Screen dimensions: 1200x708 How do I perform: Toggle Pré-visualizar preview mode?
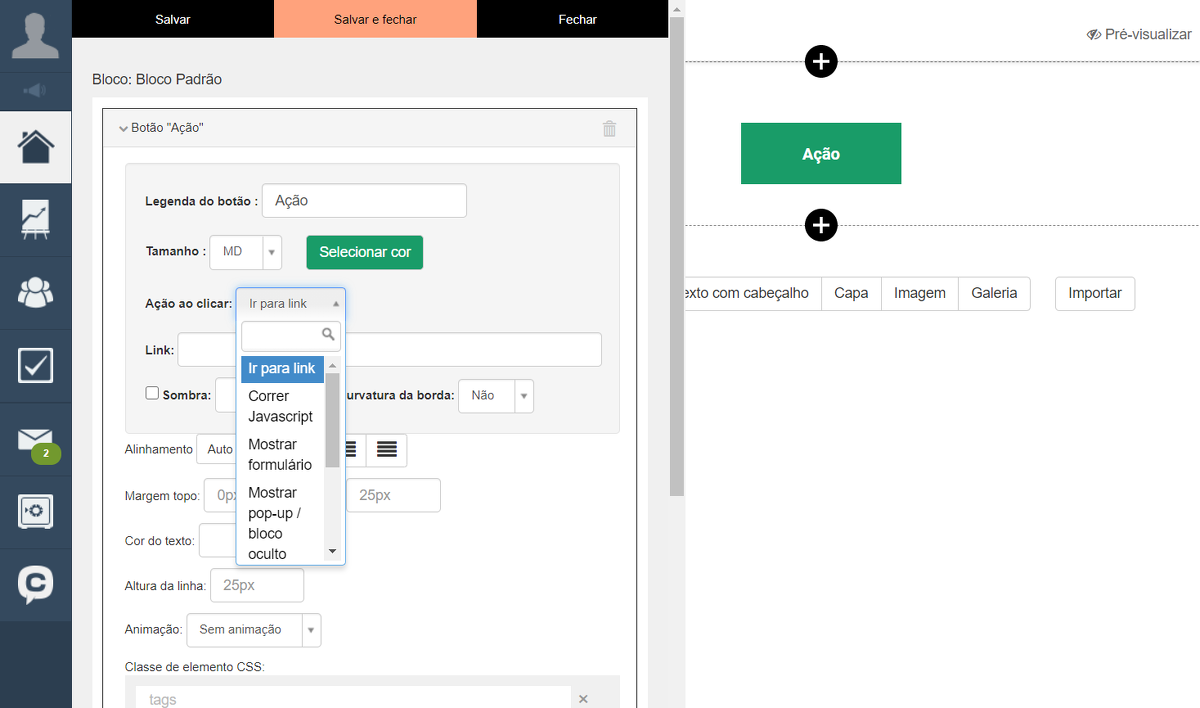click(x=1138, y=34)
